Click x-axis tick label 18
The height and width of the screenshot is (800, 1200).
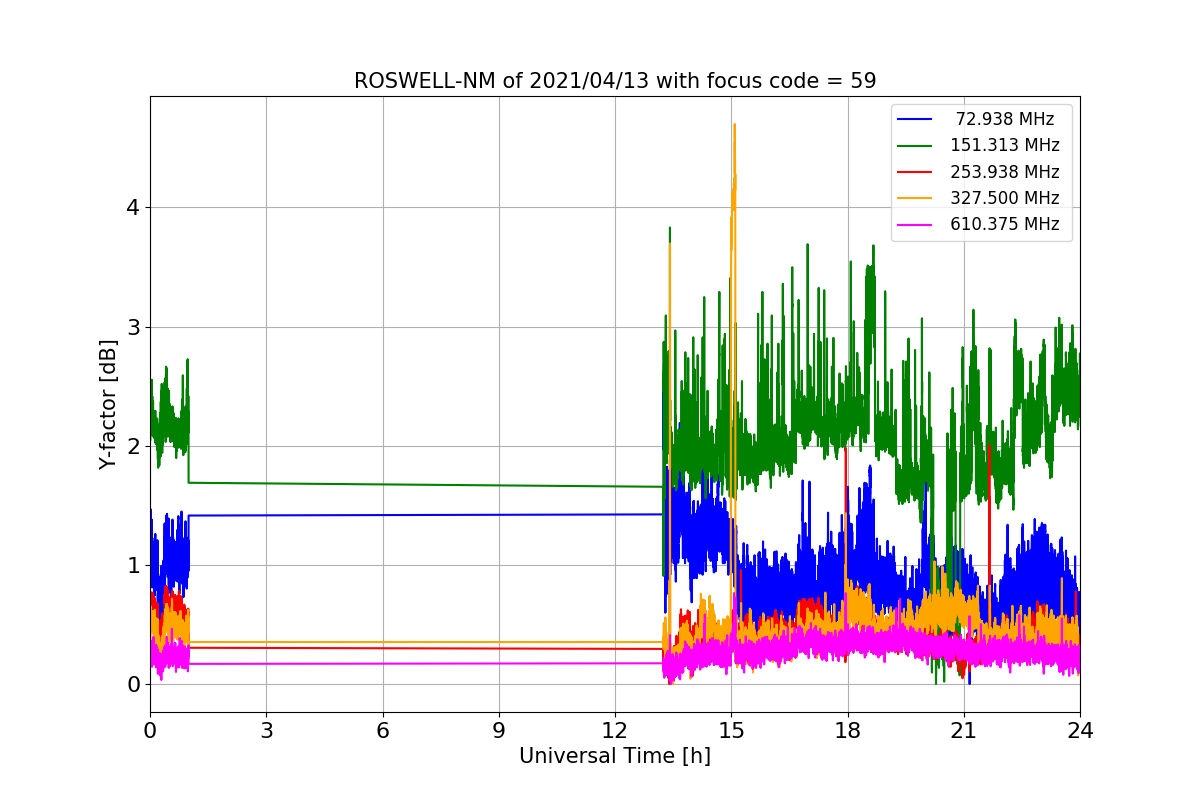(x=847, y=730)
